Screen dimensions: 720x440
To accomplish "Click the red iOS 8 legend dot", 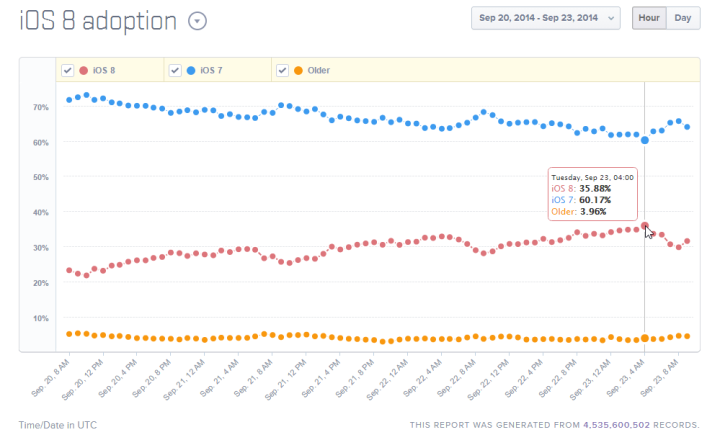I will 83,71.
